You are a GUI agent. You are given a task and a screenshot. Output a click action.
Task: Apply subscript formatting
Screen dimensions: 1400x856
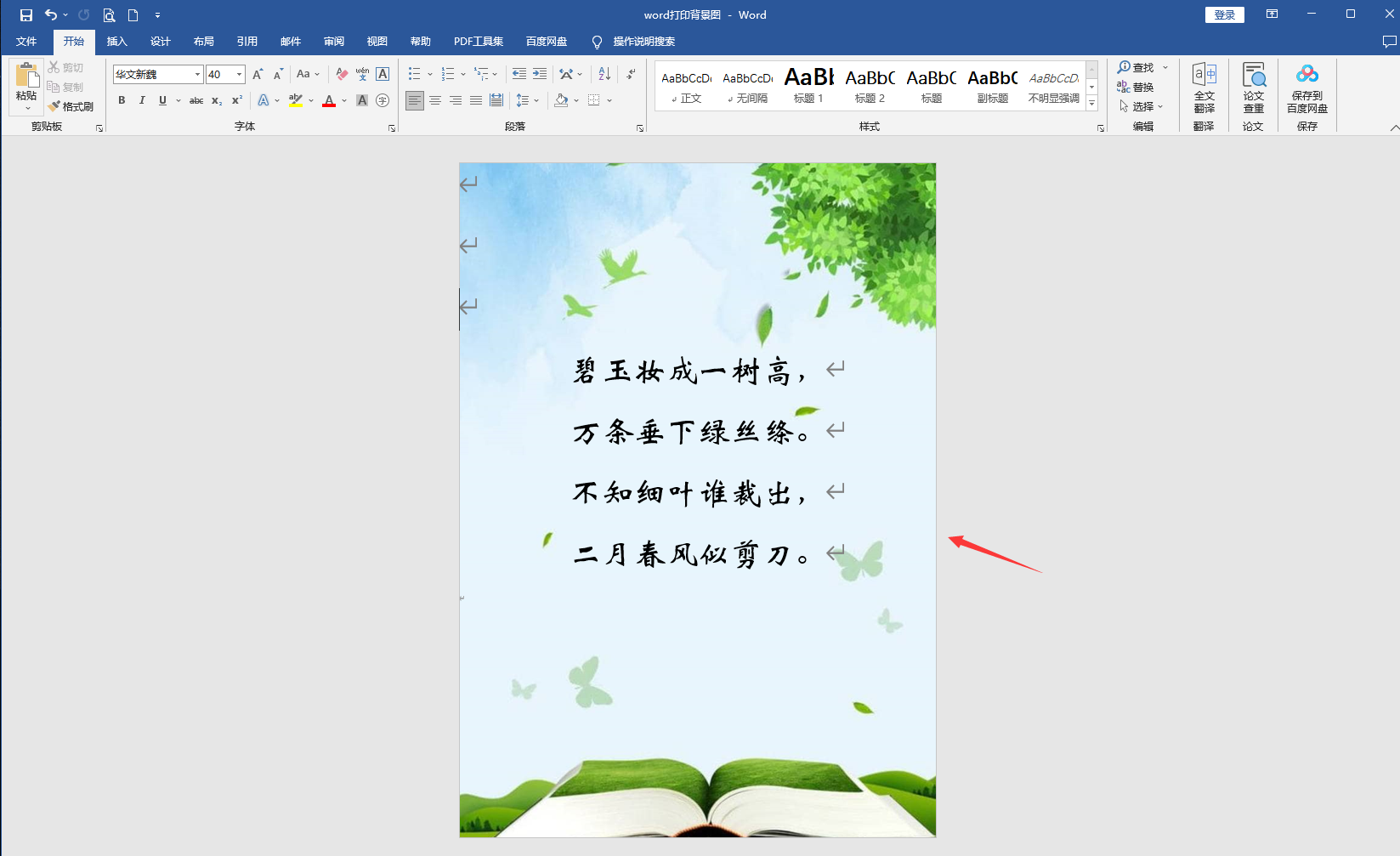point(217,100)
